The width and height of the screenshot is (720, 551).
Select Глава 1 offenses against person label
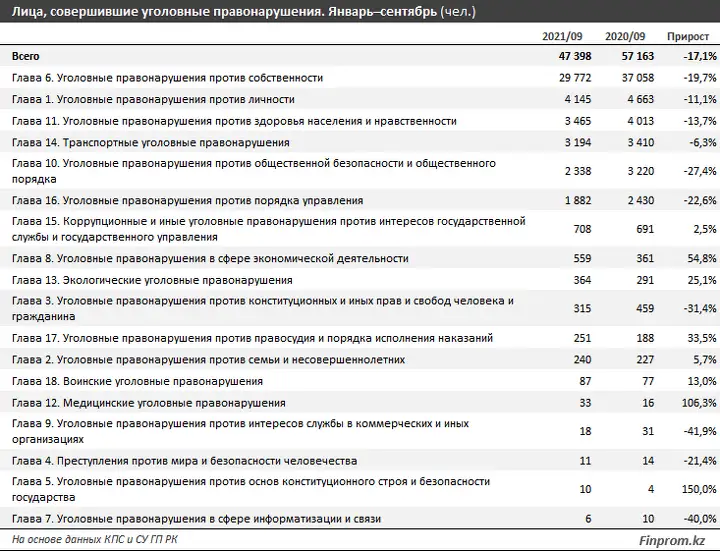[153, 100]
